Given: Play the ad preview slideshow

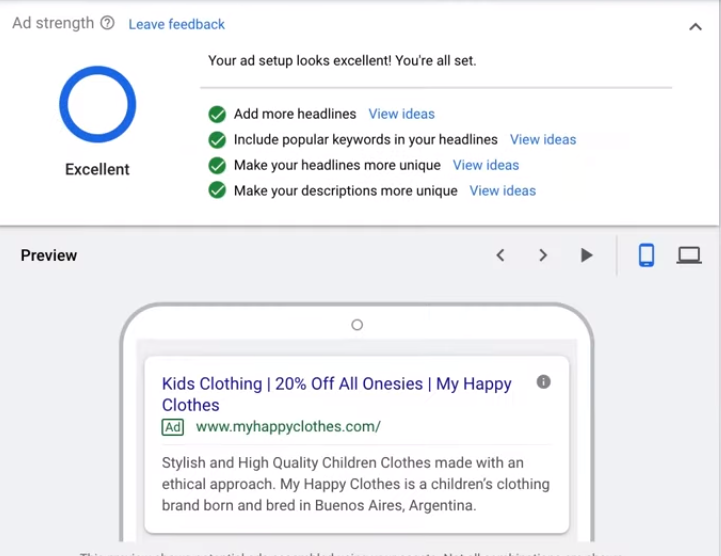Looking at the screenshot, I should 586,255.
